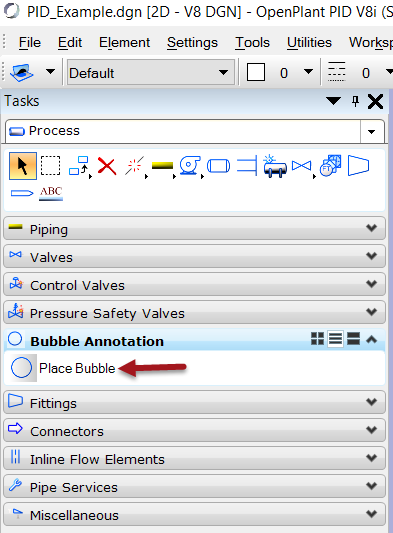Viewport: 393px width, 533px height.
Task: Expand the Control Valves group
Action: pos(194,285)
